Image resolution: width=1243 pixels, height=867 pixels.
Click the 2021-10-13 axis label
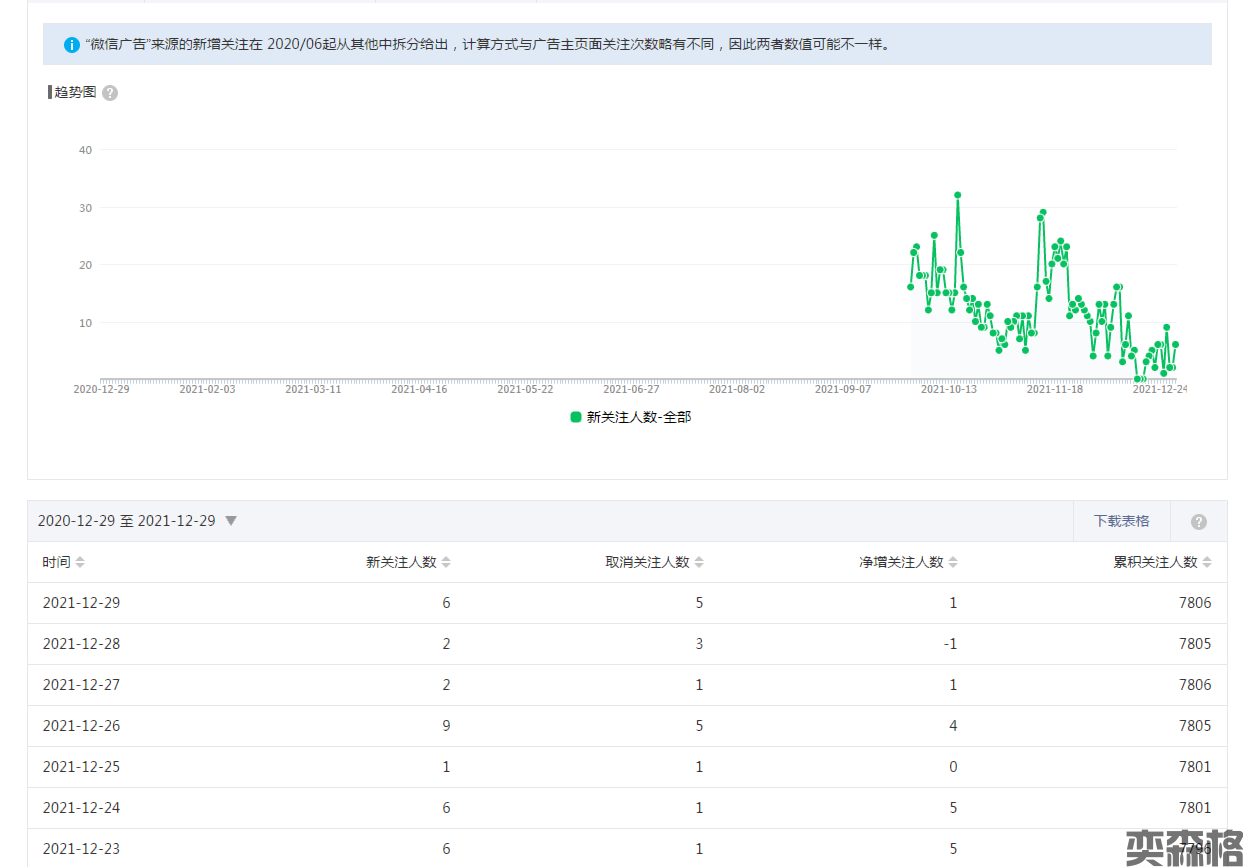click(x=948, y=390)
